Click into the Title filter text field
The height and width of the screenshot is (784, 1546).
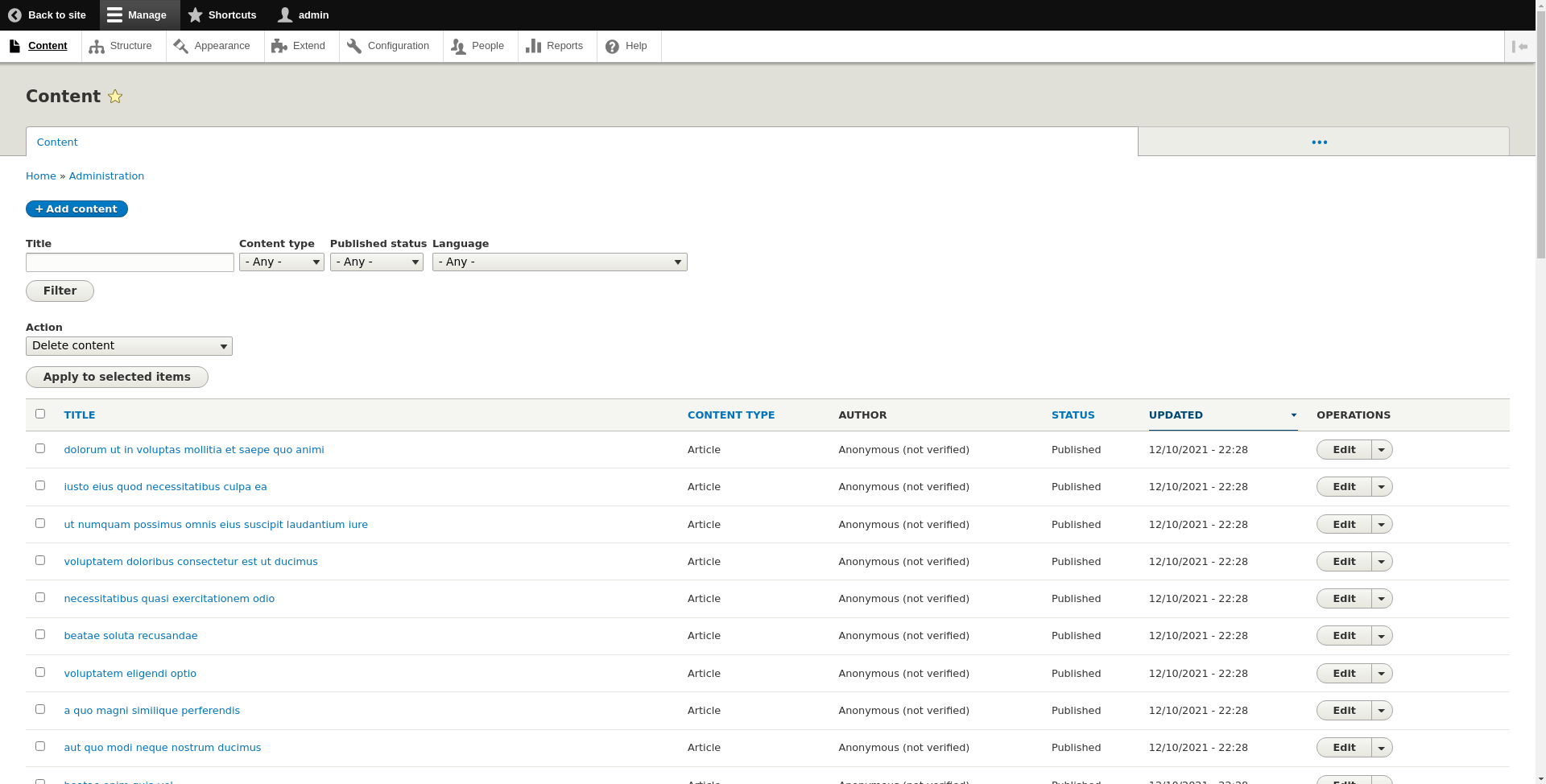coord(130,262)
